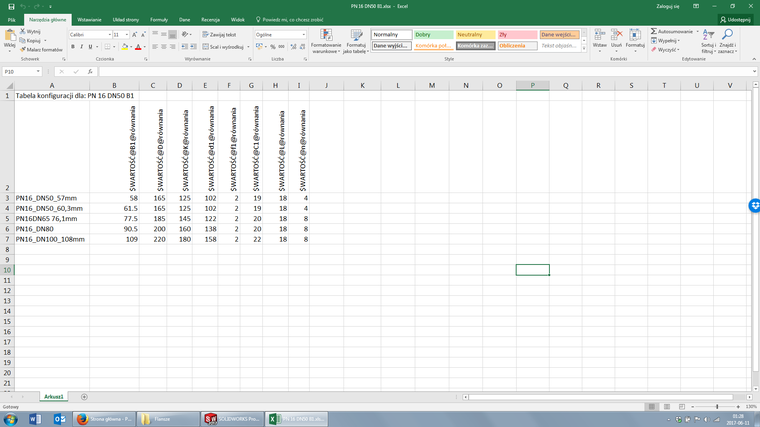Click the Kopiuj copy icon
This screenshot has height=427, width=760.
coord(22,41)
